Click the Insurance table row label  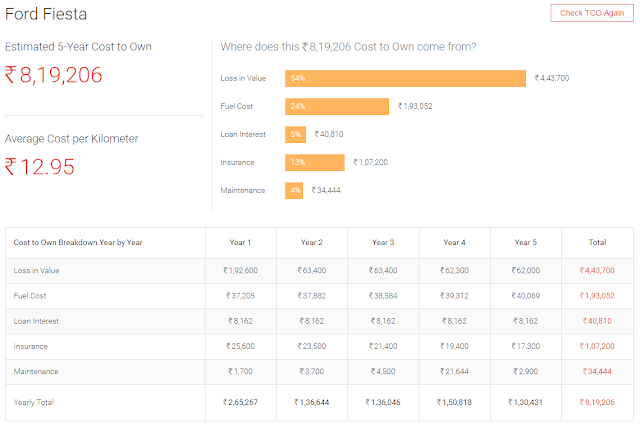(31, 346)
